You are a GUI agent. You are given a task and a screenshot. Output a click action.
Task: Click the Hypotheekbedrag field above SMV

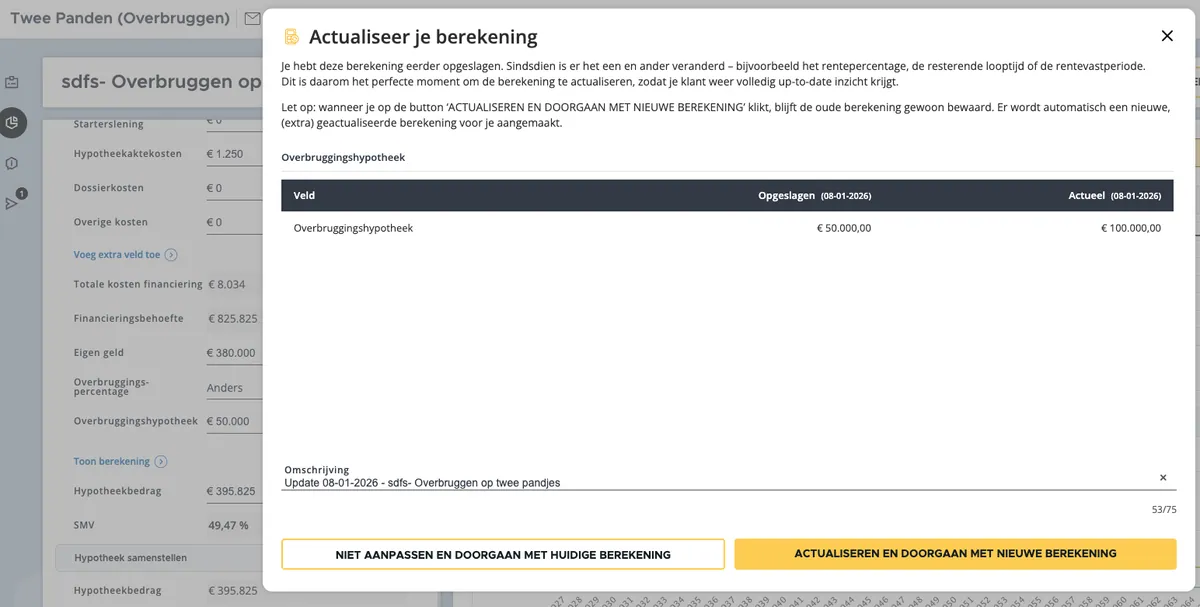233,492
